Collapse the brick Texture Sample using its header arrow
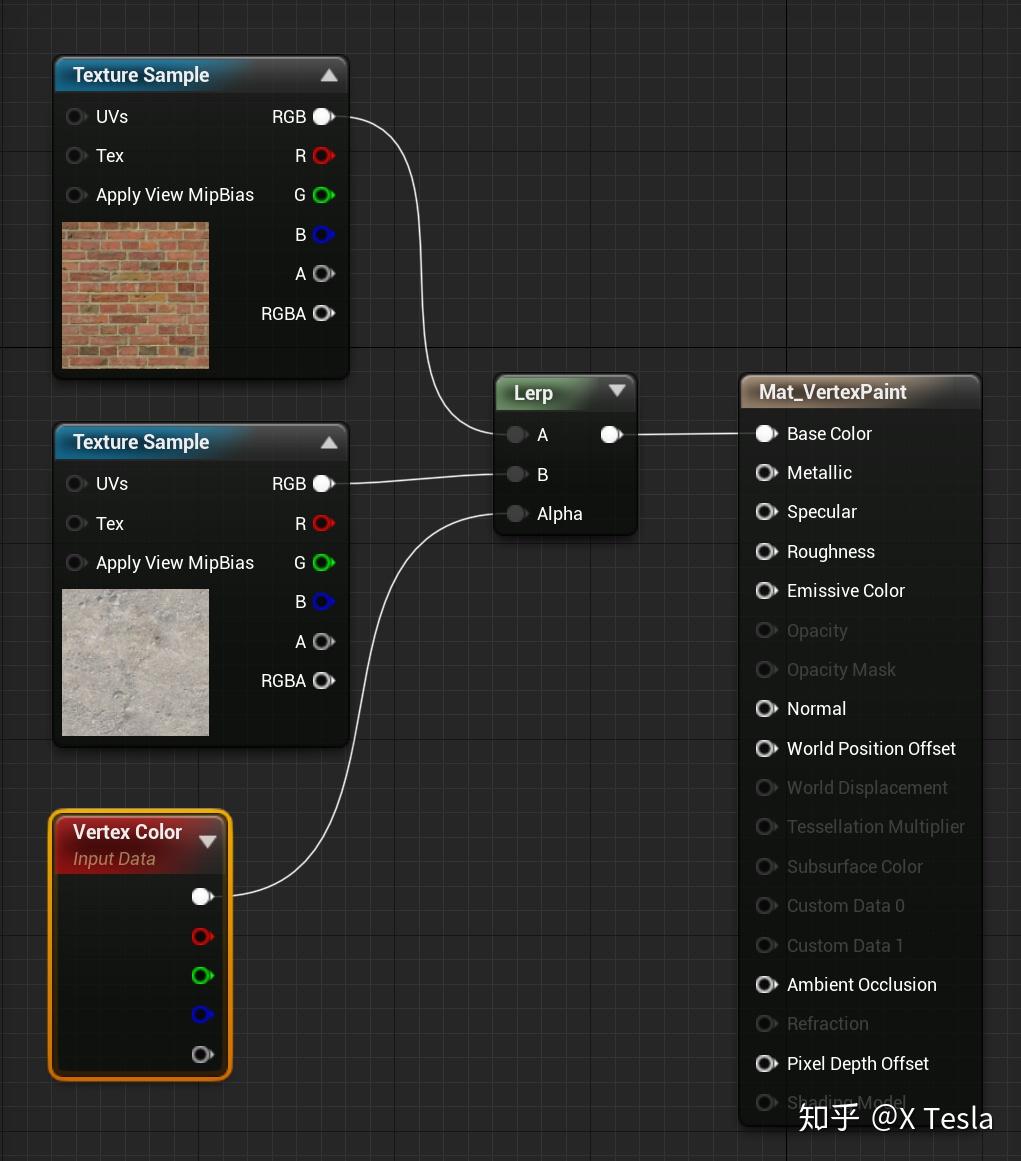The height and width of the screenshot is (1161, 1021). click(330, 74)
